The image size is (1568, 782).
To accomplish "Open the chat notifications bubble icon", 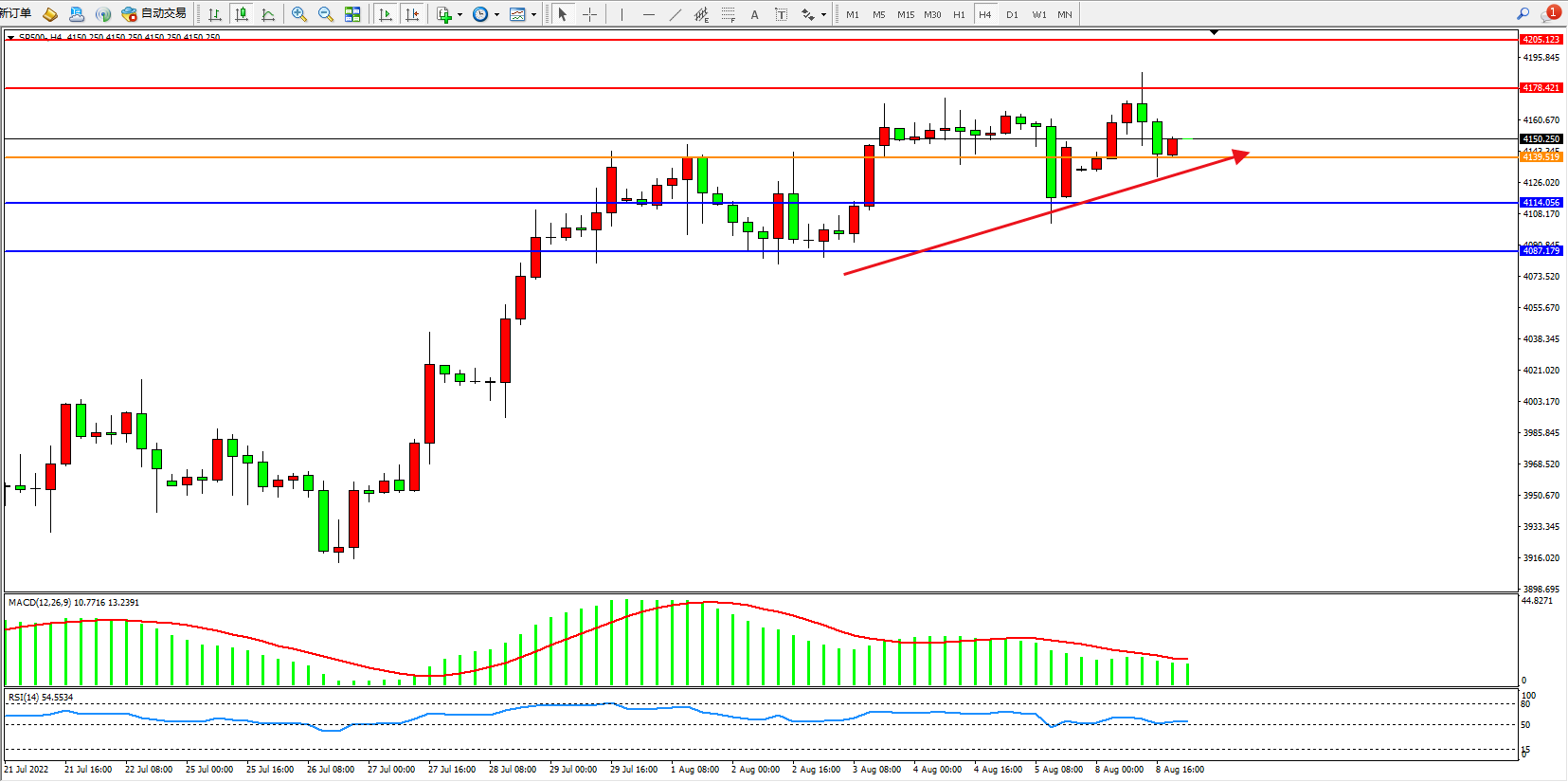I will coord(1550,13).
